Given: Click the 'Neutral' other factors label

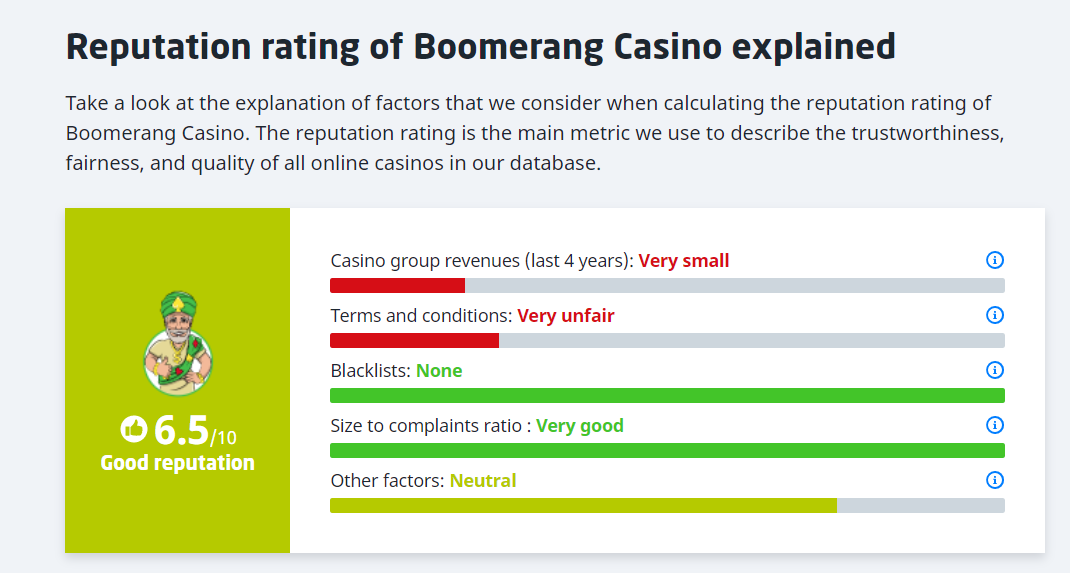Looking at the screenshot, I should [483, 481].
